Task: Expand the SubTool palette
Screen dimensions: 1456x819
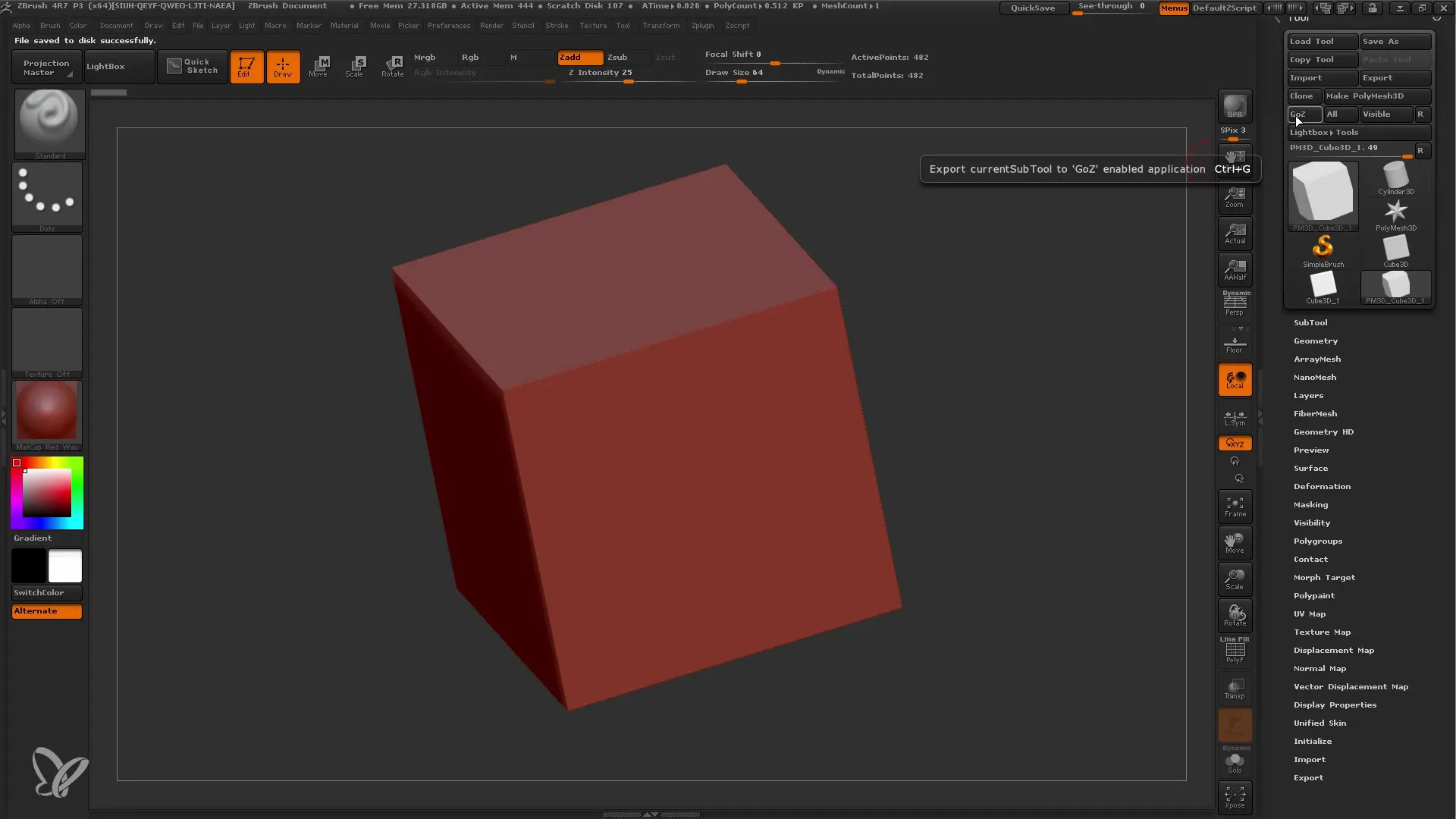Action: (x=1310, y=323)
